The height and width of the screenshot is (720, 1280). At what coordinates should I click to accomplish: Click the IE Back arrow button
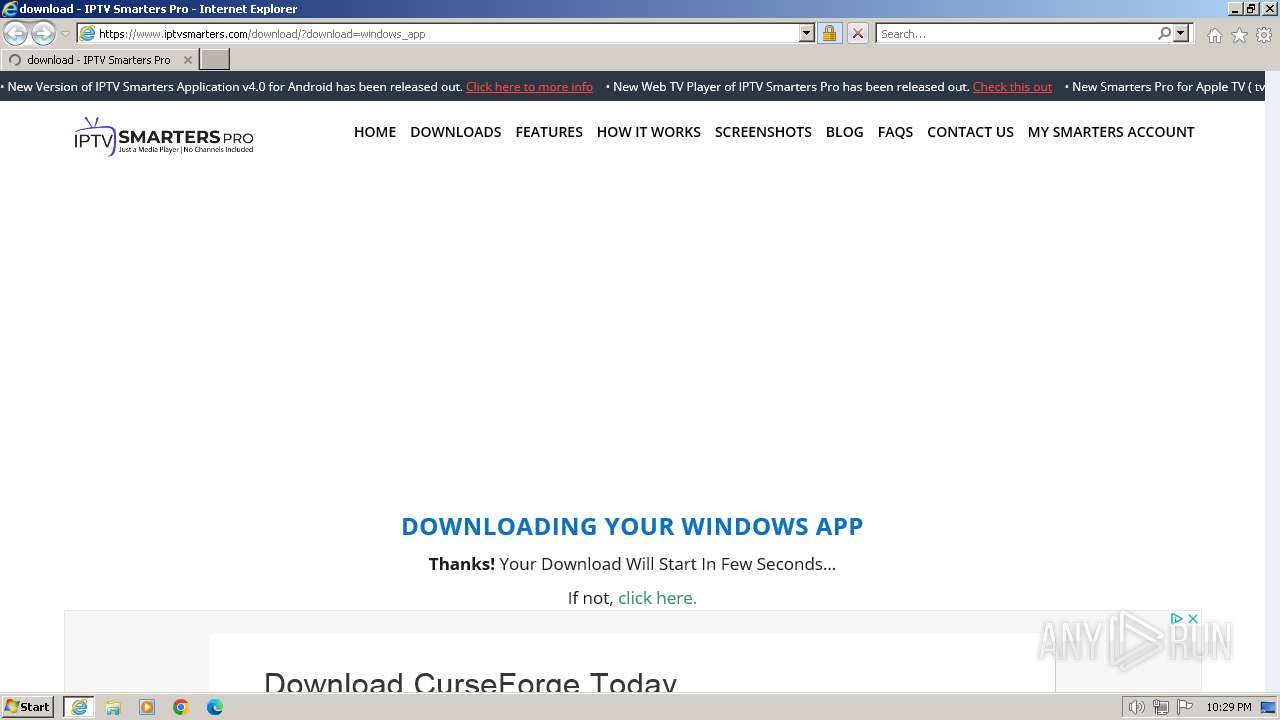(15, 33)
